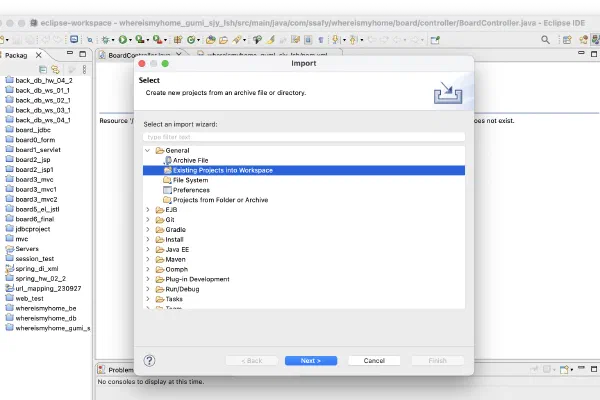Click the Run button in toolbar

pos(124,39)
